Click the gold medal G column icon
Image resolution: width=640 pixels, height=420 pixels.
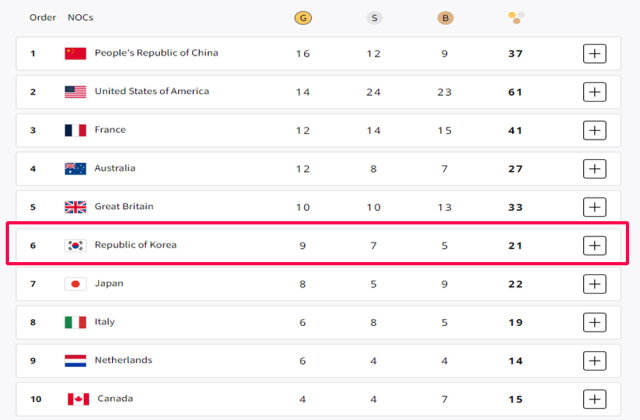pyautogui.click(x=303, y=18)
